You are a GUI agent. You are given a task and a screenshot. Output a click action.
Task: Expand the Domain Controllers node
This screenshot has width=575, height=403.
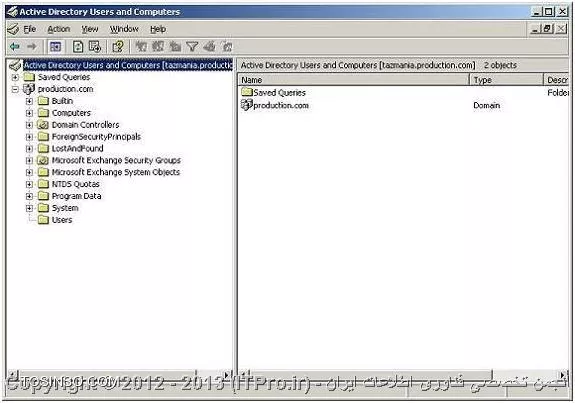point(29,125)
